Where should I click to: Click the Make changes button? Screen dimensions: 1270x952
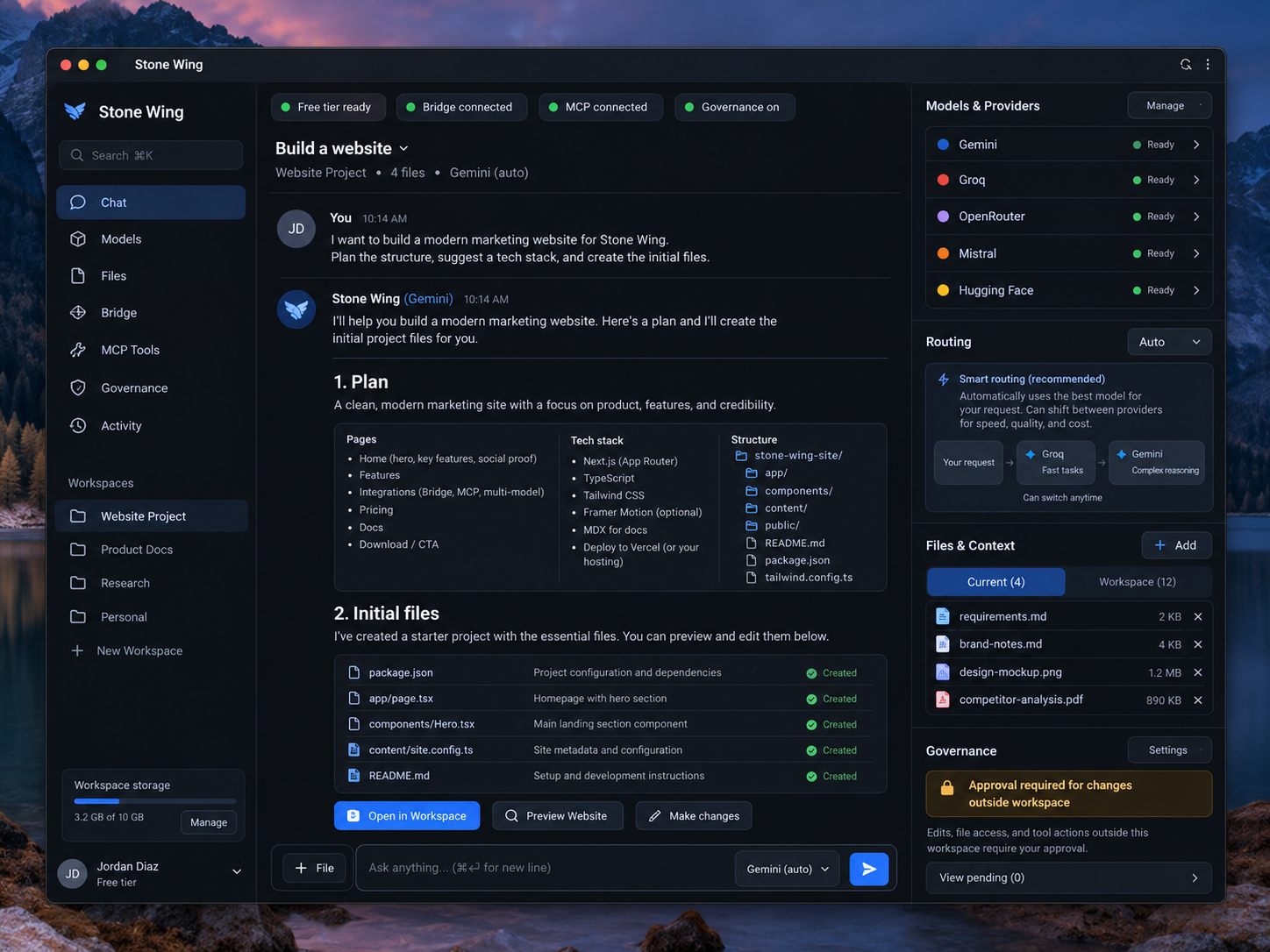(x=694, y=816)
